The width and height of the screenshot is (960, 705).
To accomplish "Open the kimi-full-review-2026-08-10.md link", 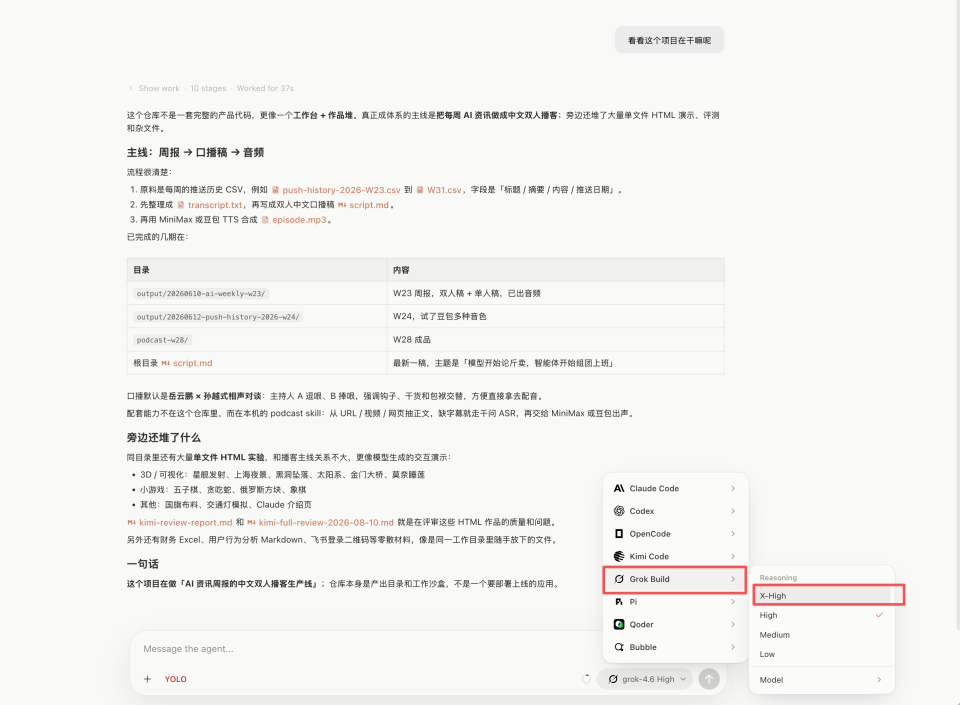I will (320, 523).
